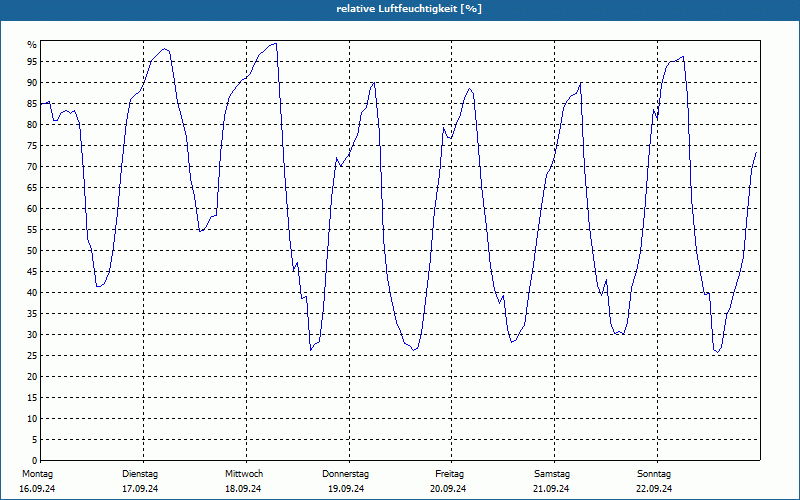
Task: Select the 70 y-axis label
Action: pyautogui.click(x=32, y=167)
